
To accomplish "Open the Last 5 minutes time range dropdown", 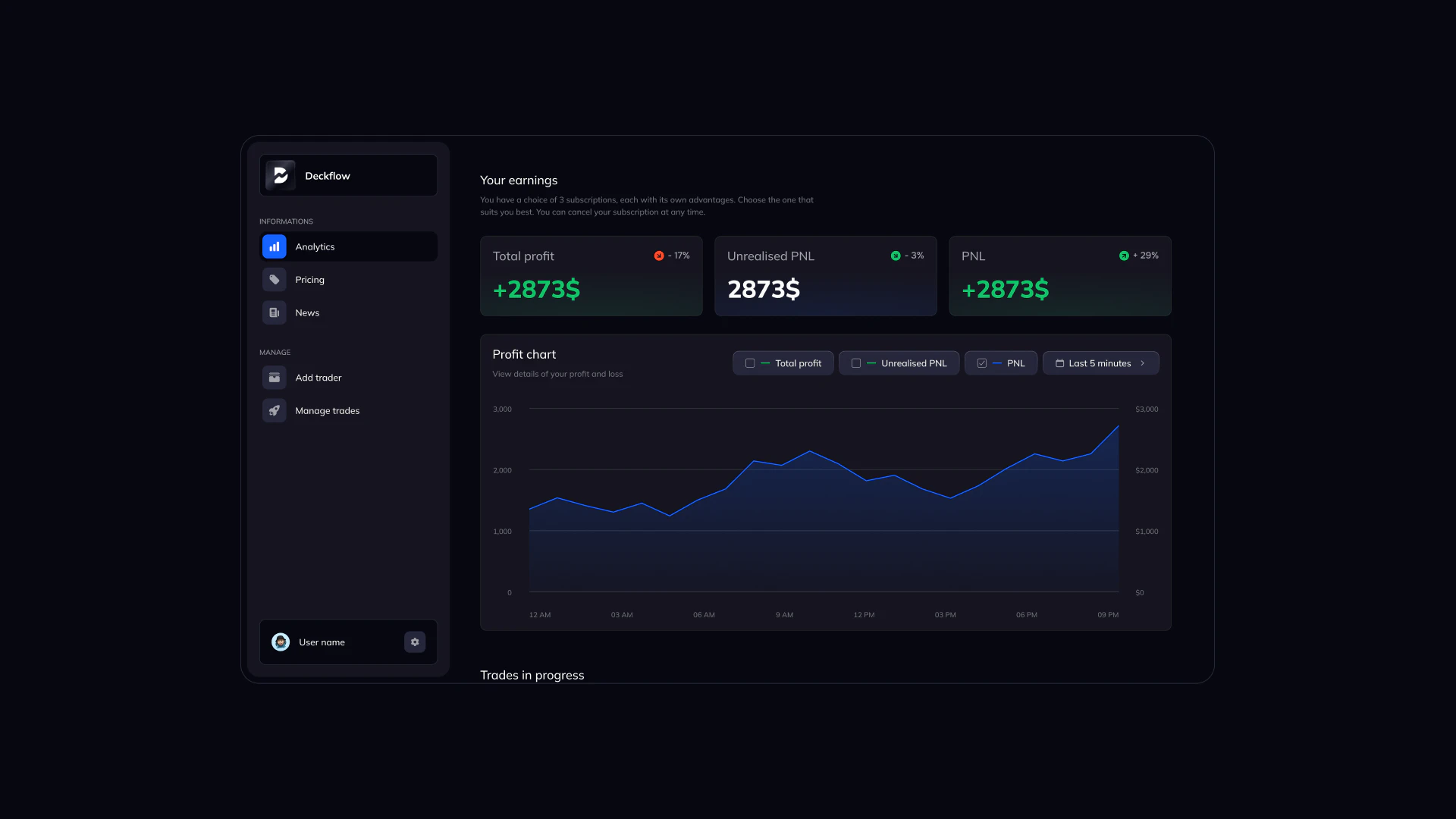I will click(x=1100, y=362).
